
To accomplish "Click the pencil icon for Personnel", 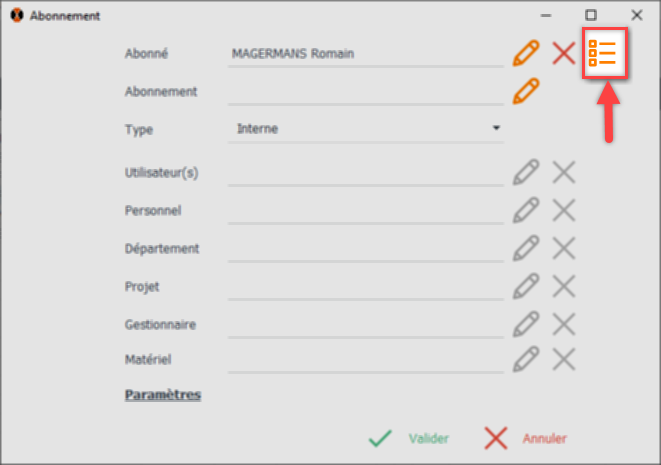I will point(526,210).
